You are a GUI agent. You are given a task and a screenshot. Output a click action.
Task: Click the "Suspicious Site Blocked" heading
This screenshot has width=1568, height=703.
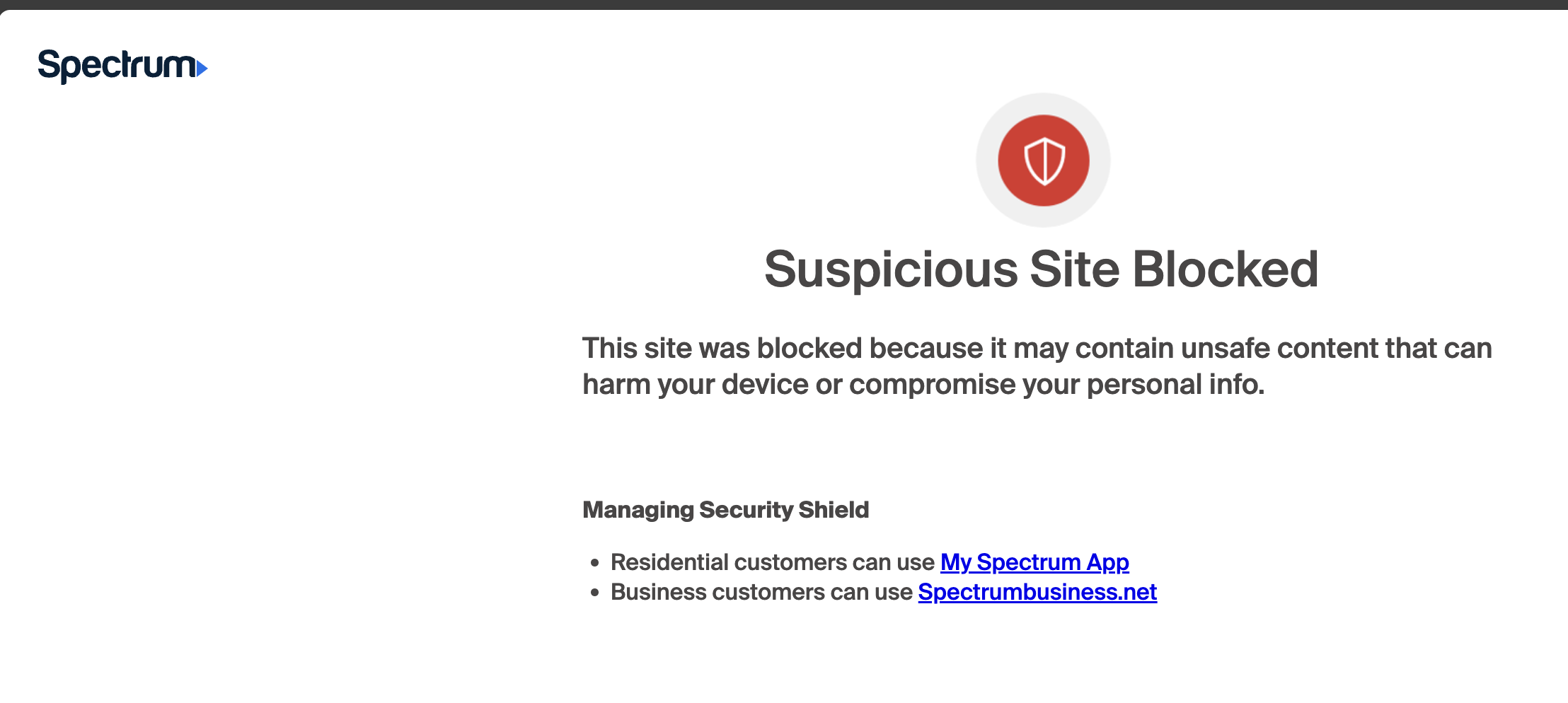click(1041, 269)
